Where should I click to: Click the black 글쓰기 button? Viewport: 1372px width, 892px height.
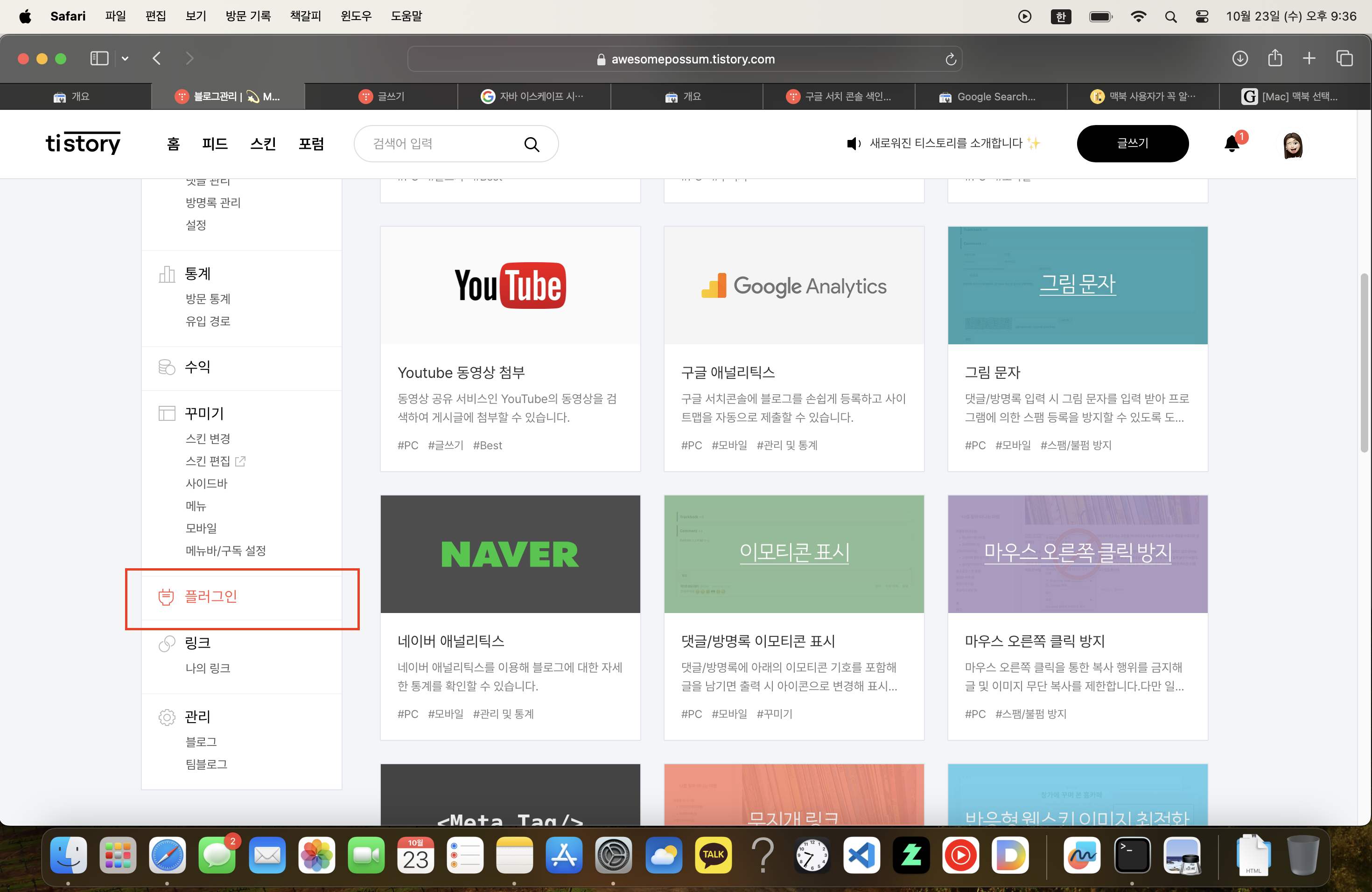tap(1132, 144)
